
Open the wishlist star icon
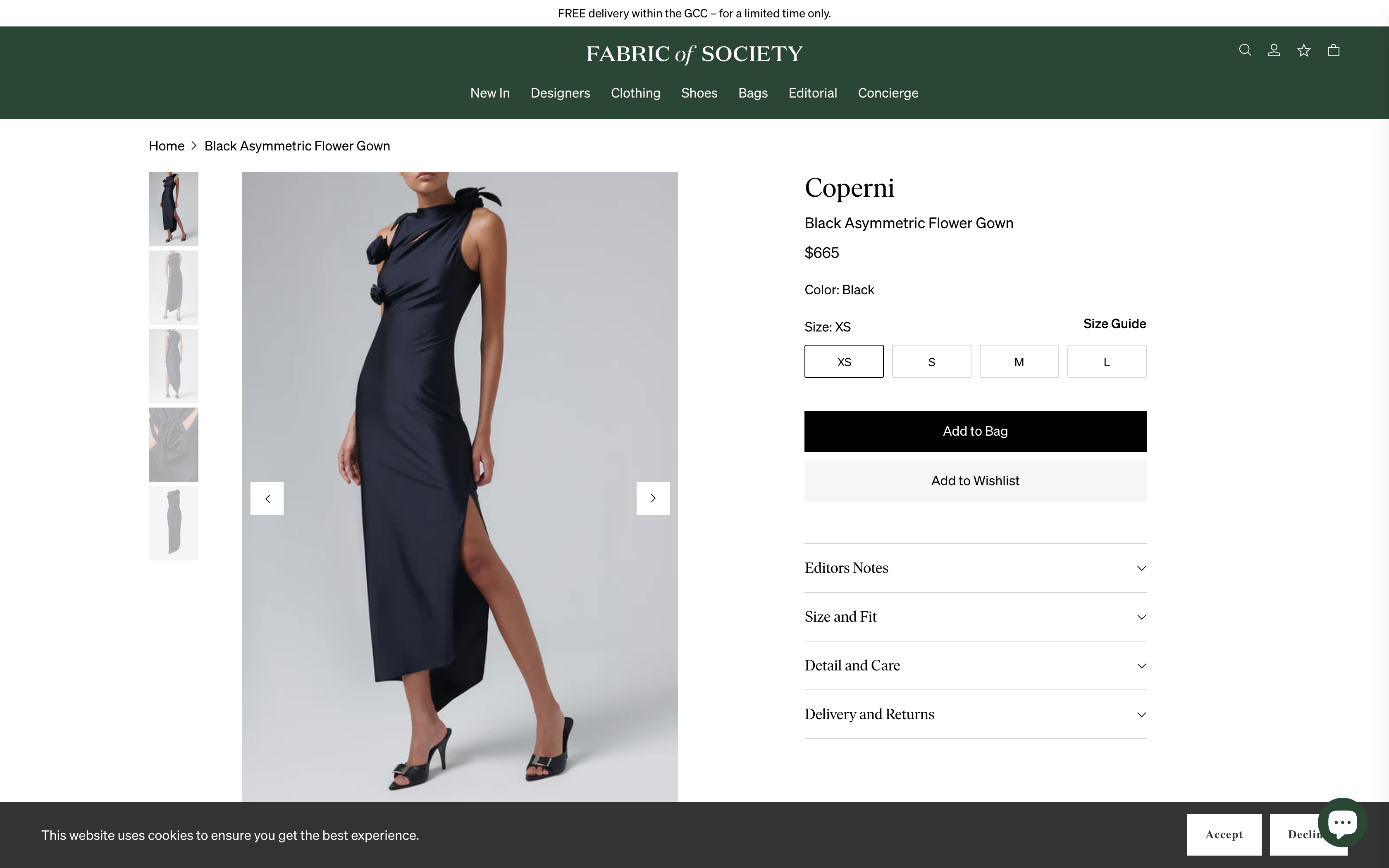(x=1303, y=50)
